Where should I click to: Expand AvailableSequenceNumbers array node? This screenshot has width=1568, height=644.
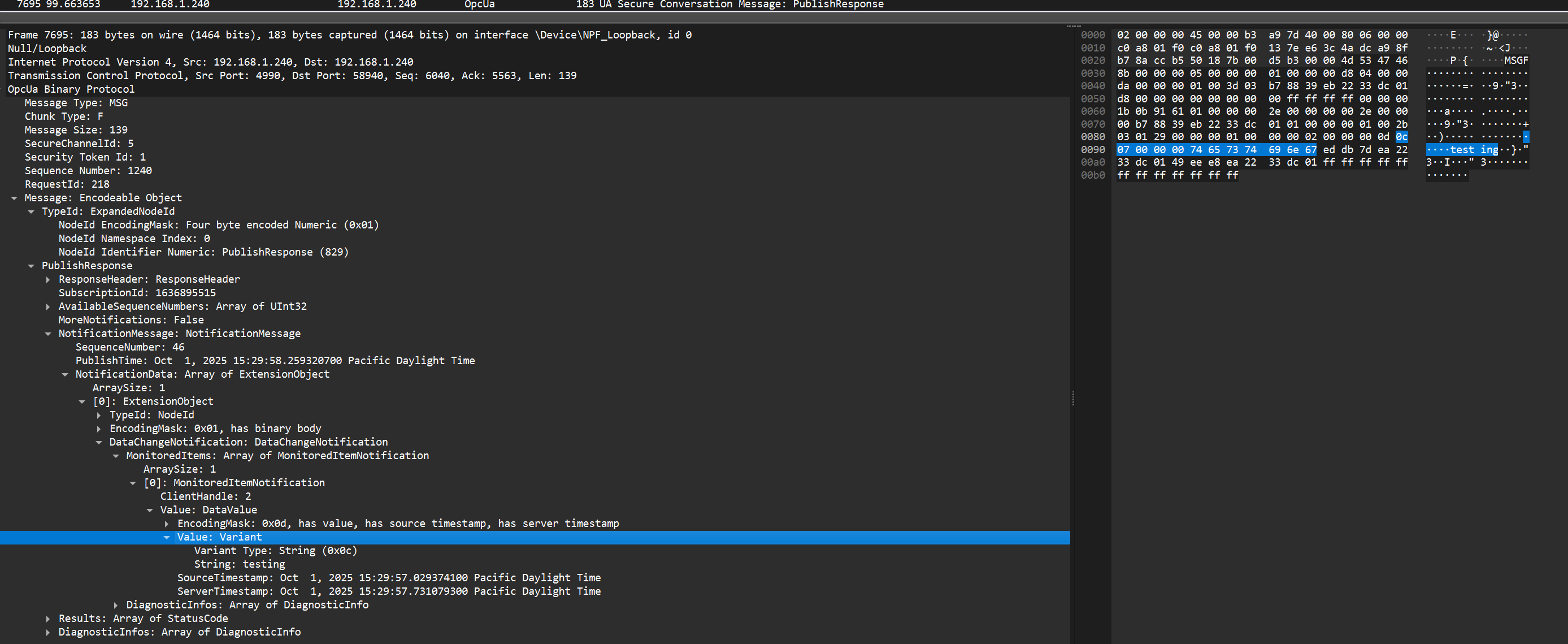tap(48, 306)
